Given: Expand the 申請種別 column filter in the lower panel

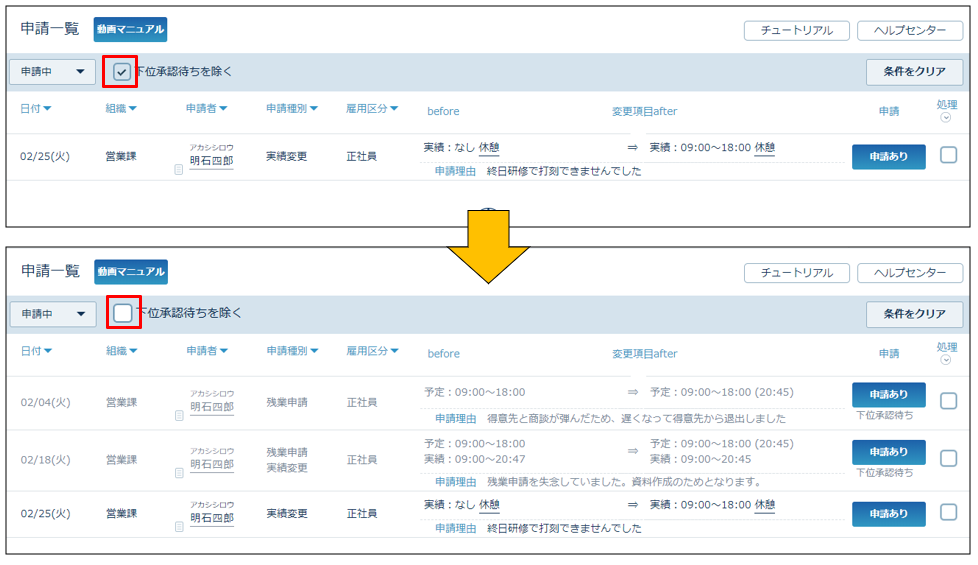Looking at the screenshot, I should pos(313,351).
